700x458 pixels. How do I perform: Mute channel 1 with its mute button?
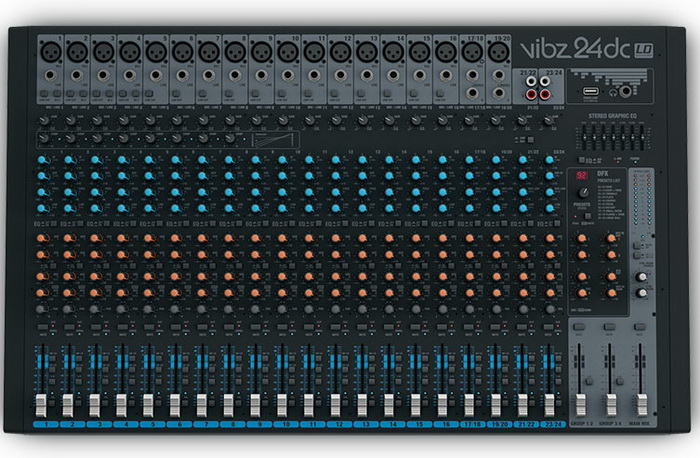pos(43,327)
